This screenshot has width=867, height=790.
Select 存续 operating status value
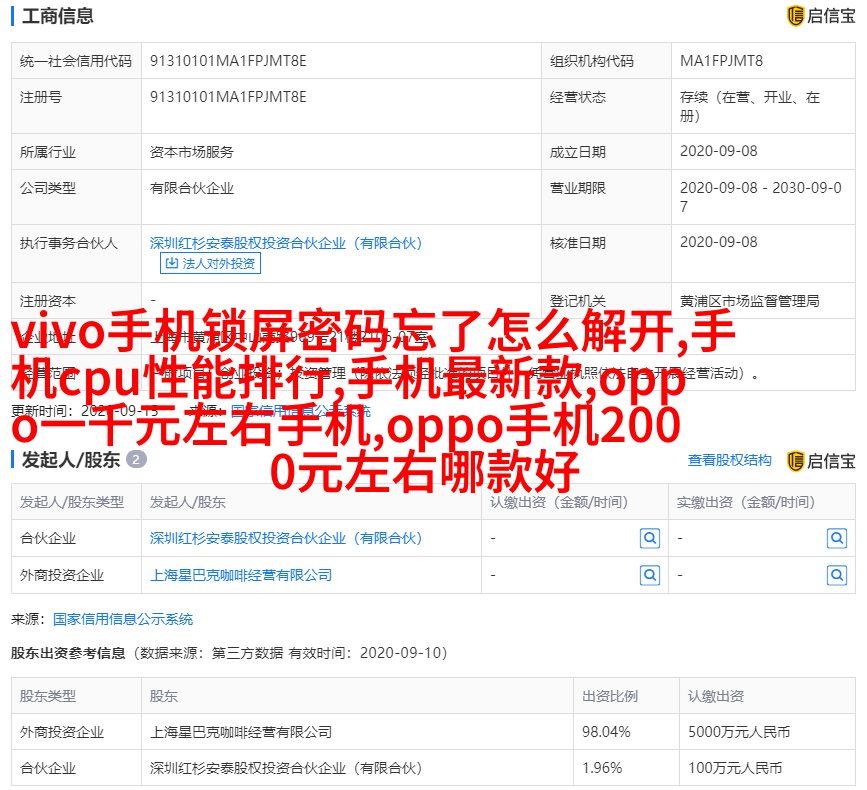pyautogui.click(x=750, y=106)
